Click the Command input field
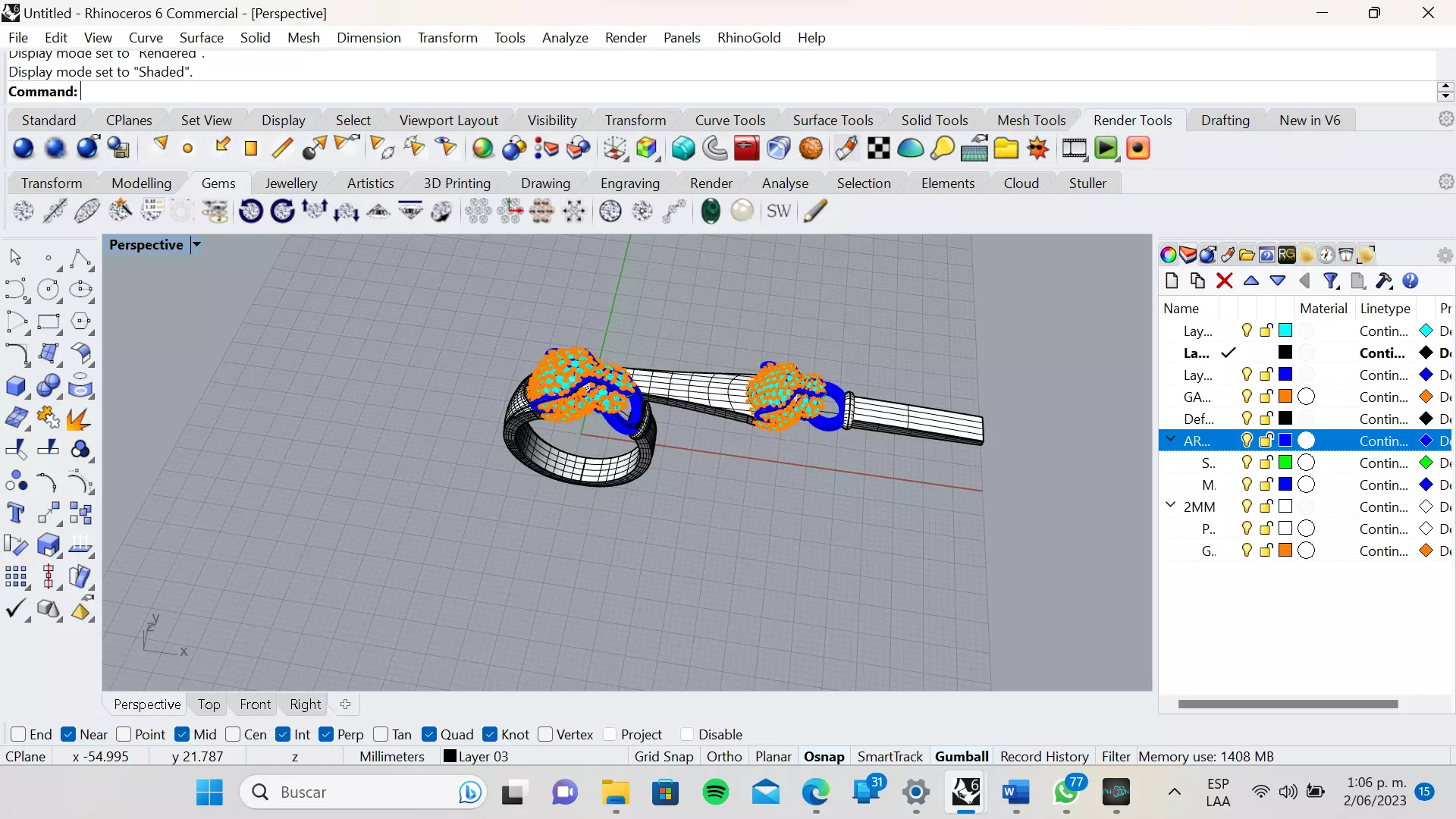 click(x=757, y=92)
